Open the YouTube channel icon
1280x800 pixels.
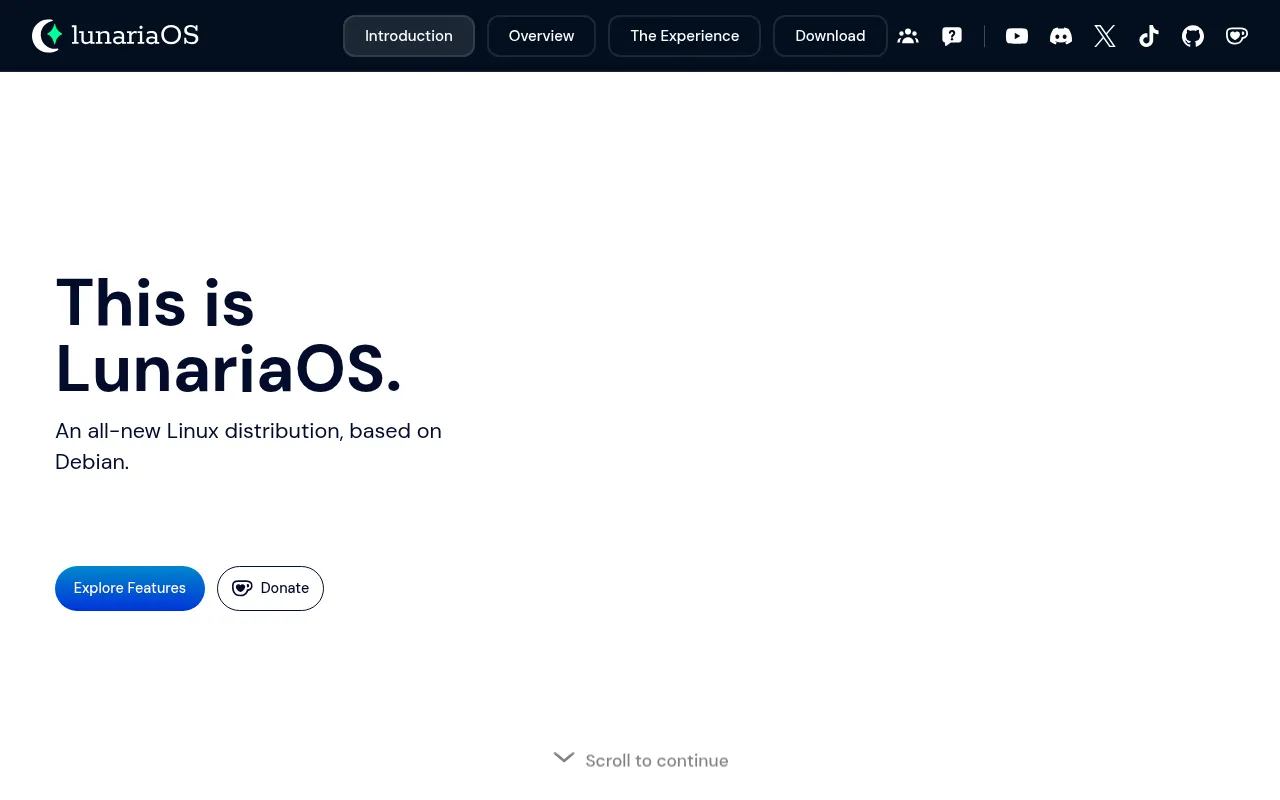click(x=1017, y=36)
